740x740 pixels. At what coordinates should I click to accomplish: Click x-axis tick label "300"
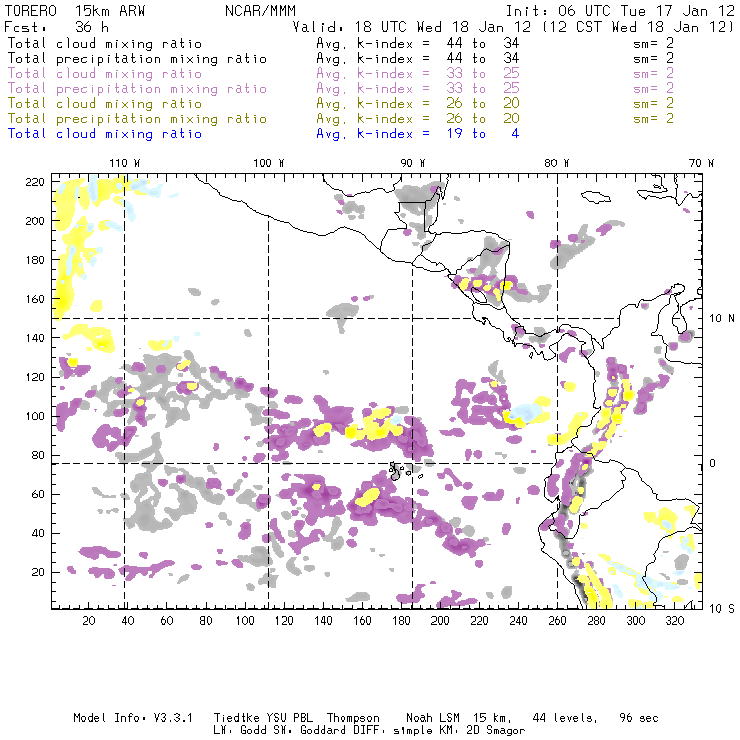coord(636,621)
